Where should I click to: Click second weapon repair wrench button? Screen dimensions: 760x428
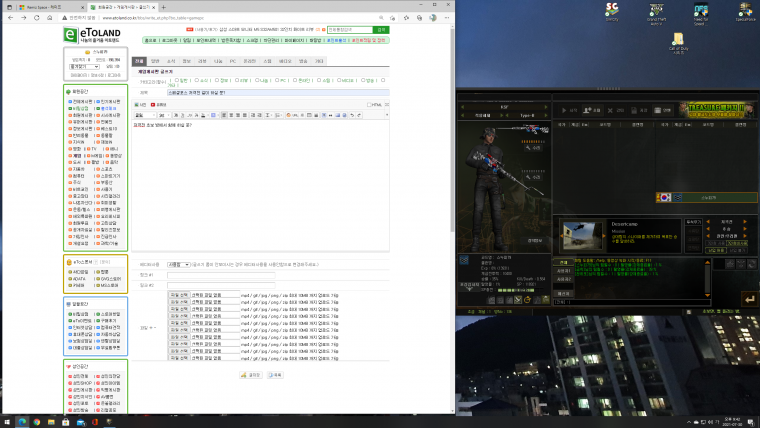(533, 177)
